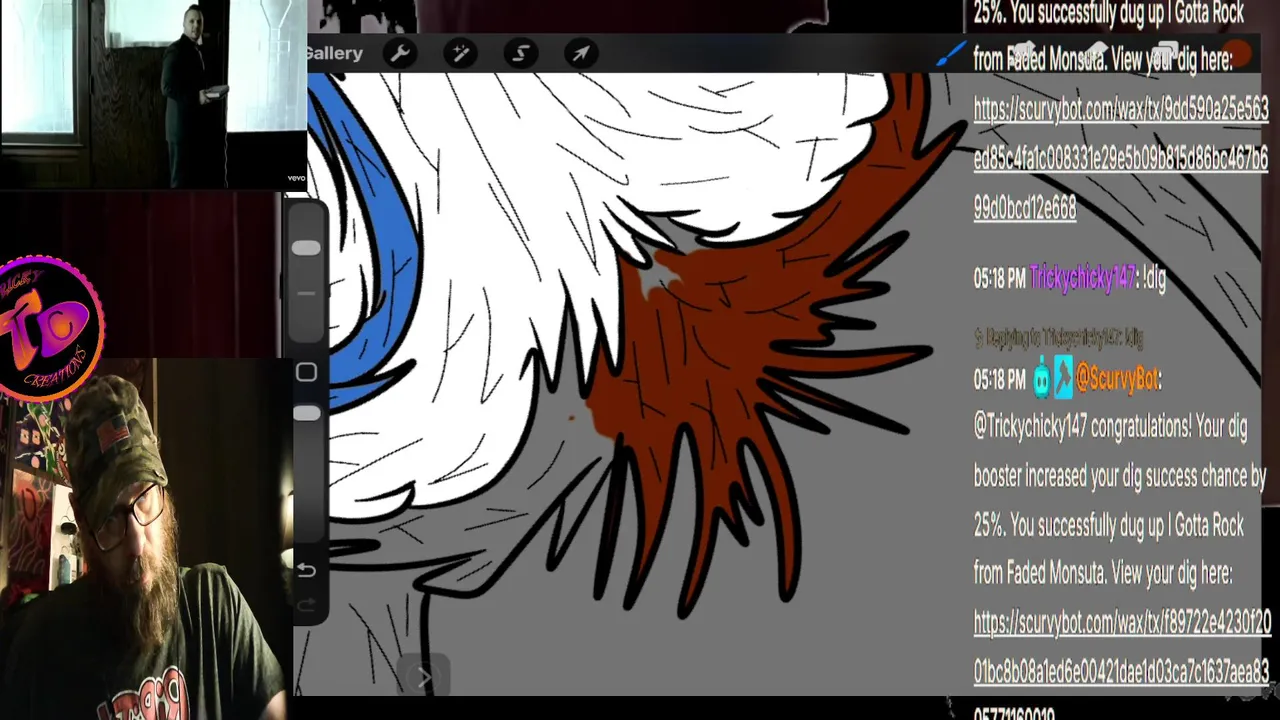Adjust the brush opacity slider handle
This screenshot has height=720, width=1280.
tap(307, 413)
